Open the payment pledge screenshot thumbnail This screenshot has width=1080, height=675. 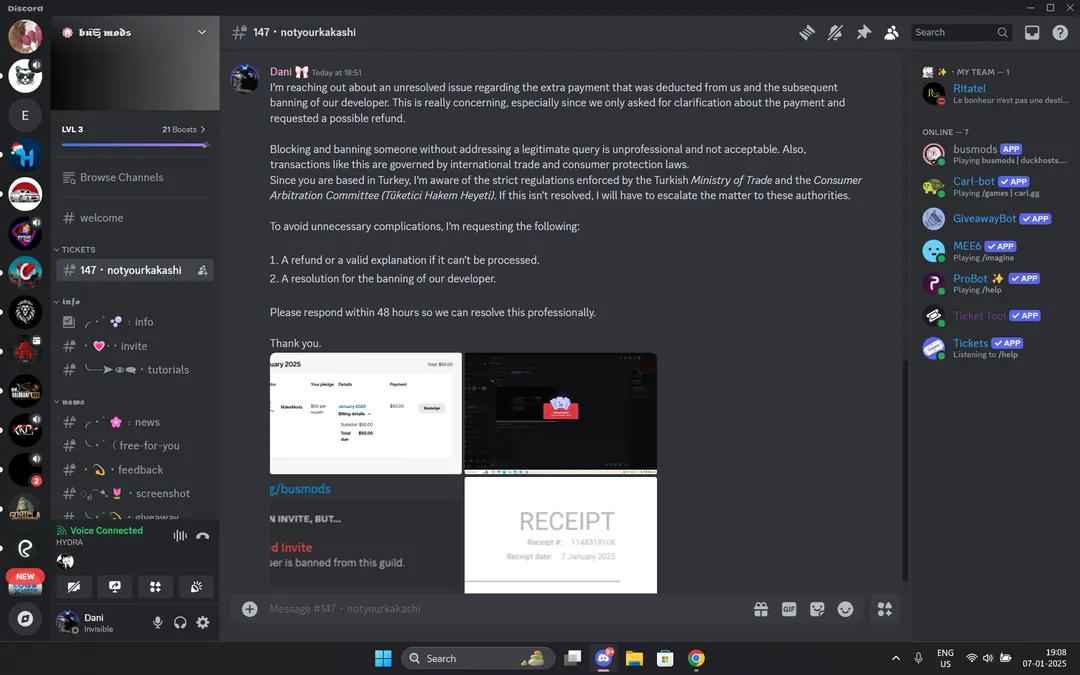coord(366,413)
